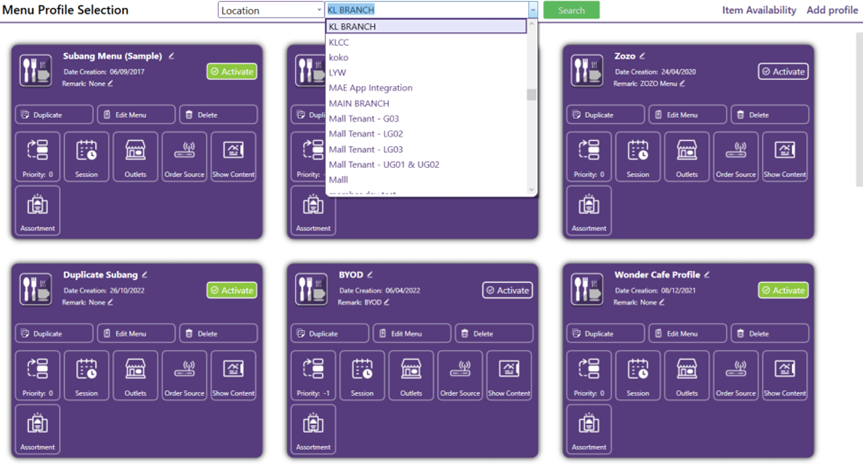Click the KL BRANCH text input field
The image size is (863, 464).
[425, 10]
